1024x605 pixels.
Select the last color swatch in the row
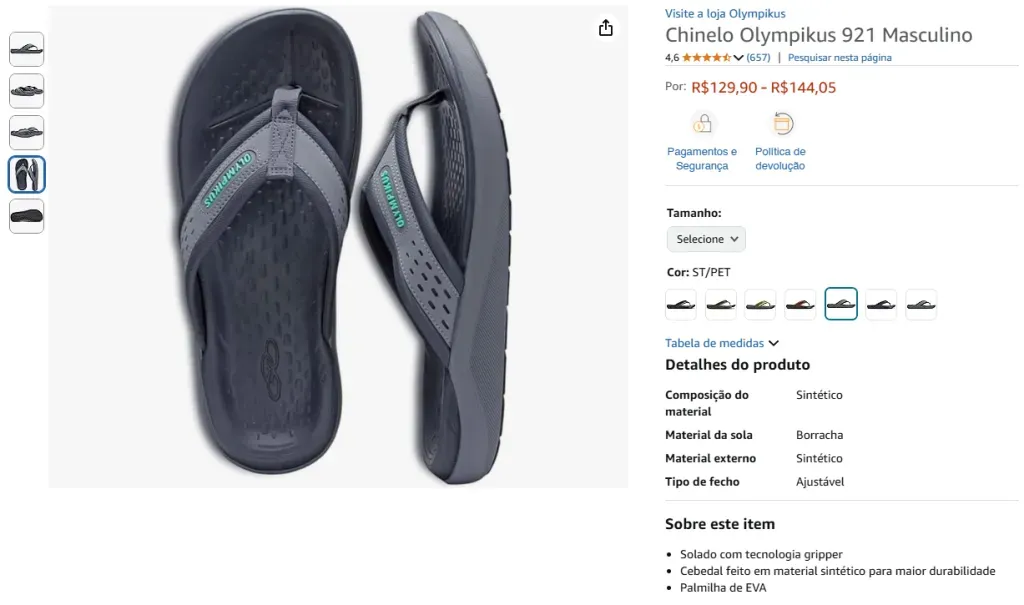(x=921, y=304)
